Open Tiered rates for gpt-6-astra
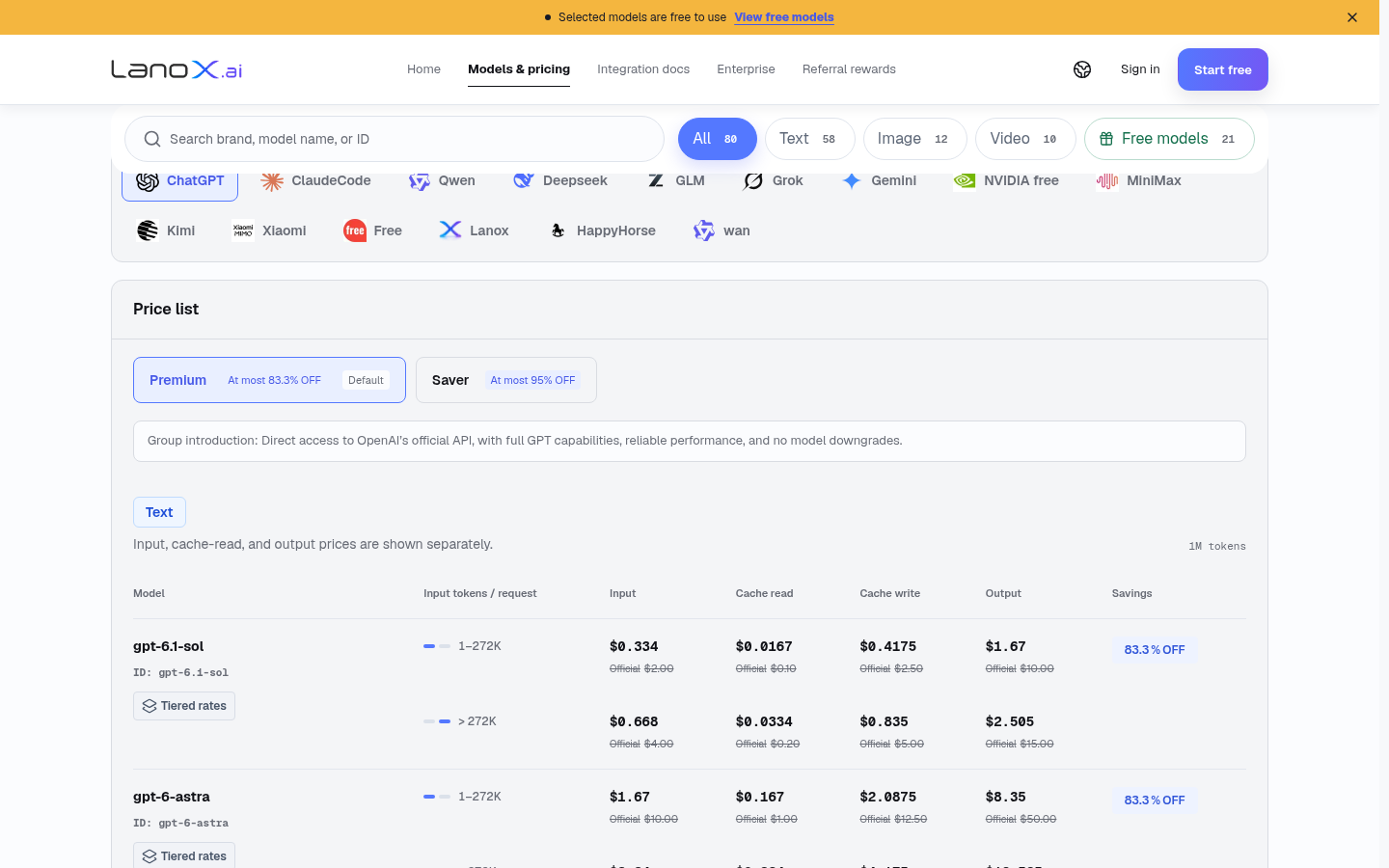This screenshot has width=1389, height=868. 184,855
